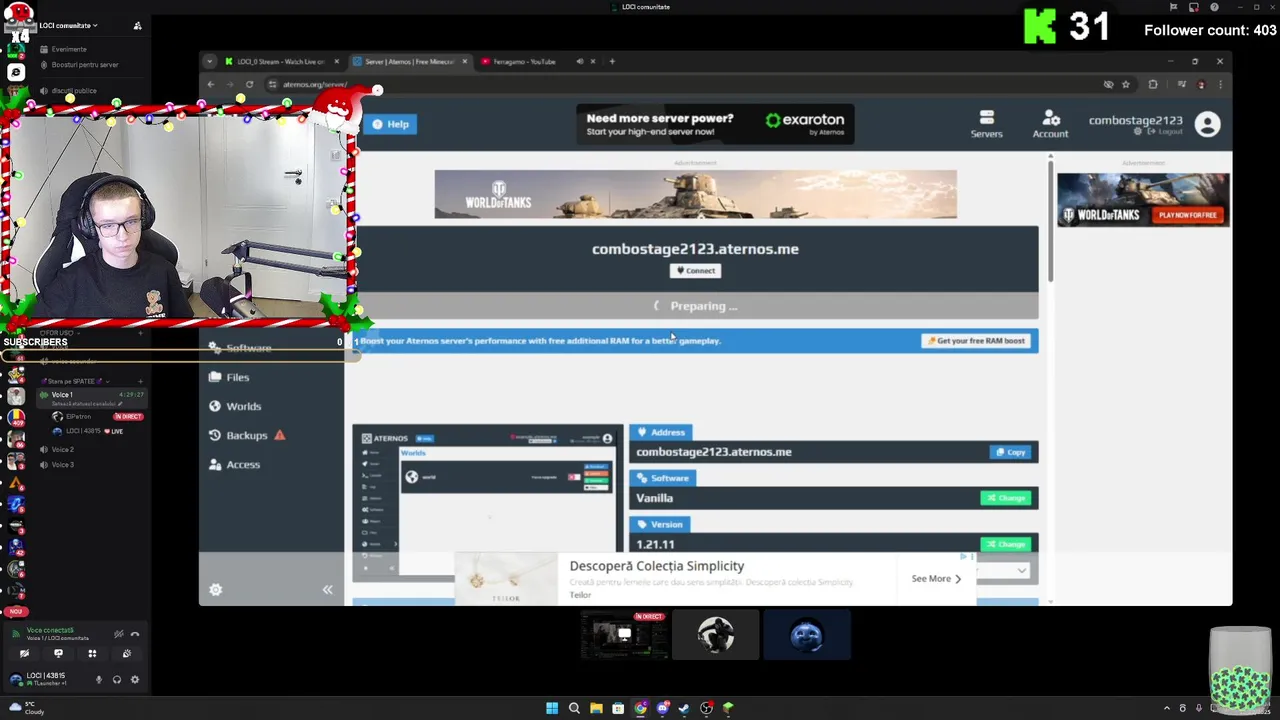The image size is (1280, 720).
Task: Click the screen share button in Discord
Action: tap(58, 654)
